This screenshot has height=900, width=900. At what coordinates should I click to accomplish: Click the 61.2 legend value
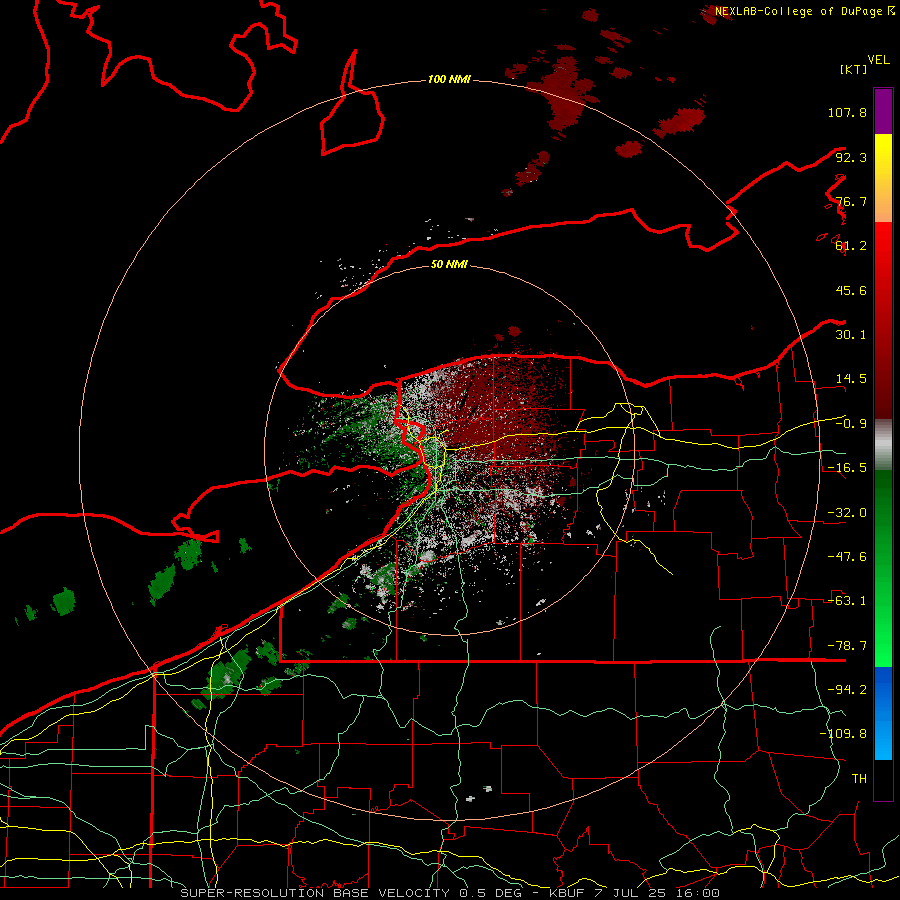coord(851,246)
